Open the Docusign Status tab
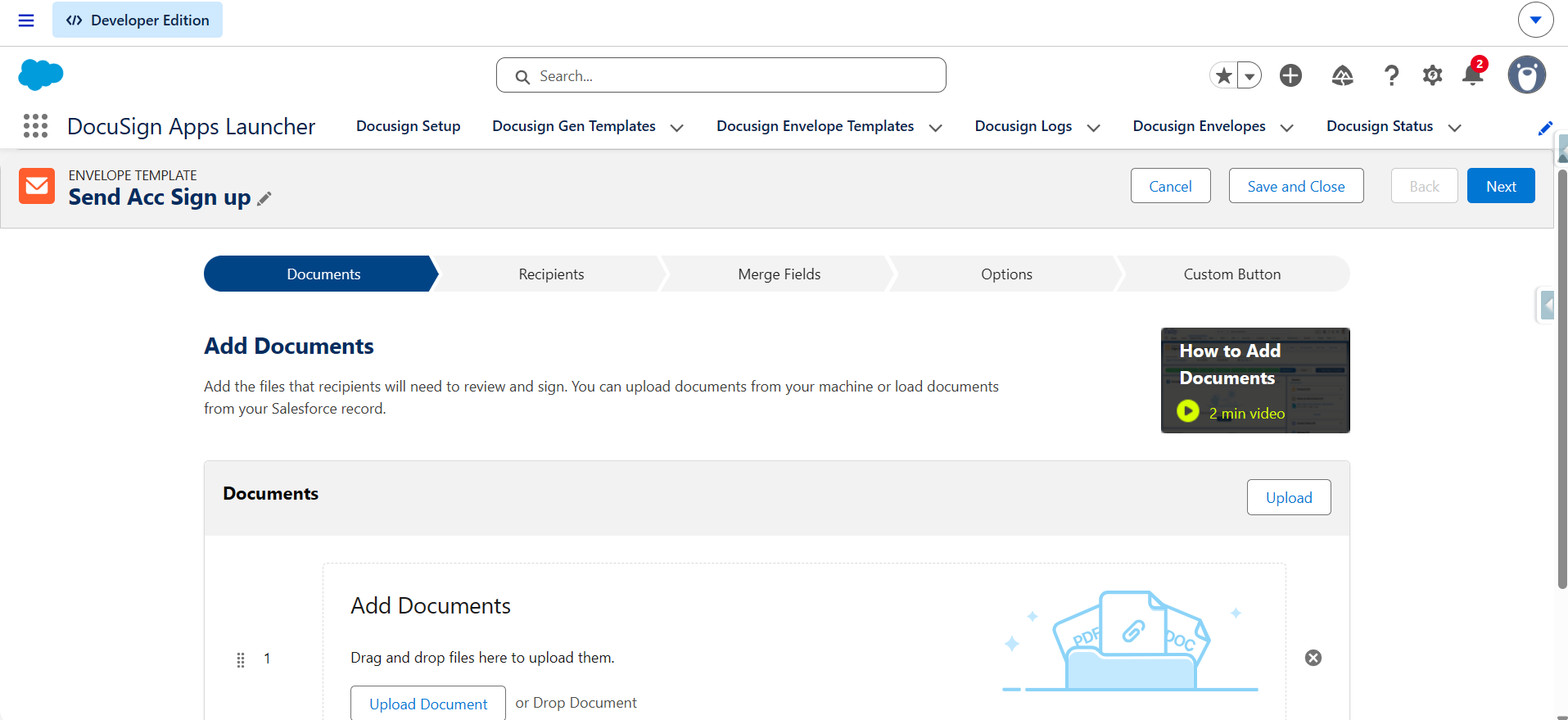Viewport: 1568px width, 720px height. 1380,126
